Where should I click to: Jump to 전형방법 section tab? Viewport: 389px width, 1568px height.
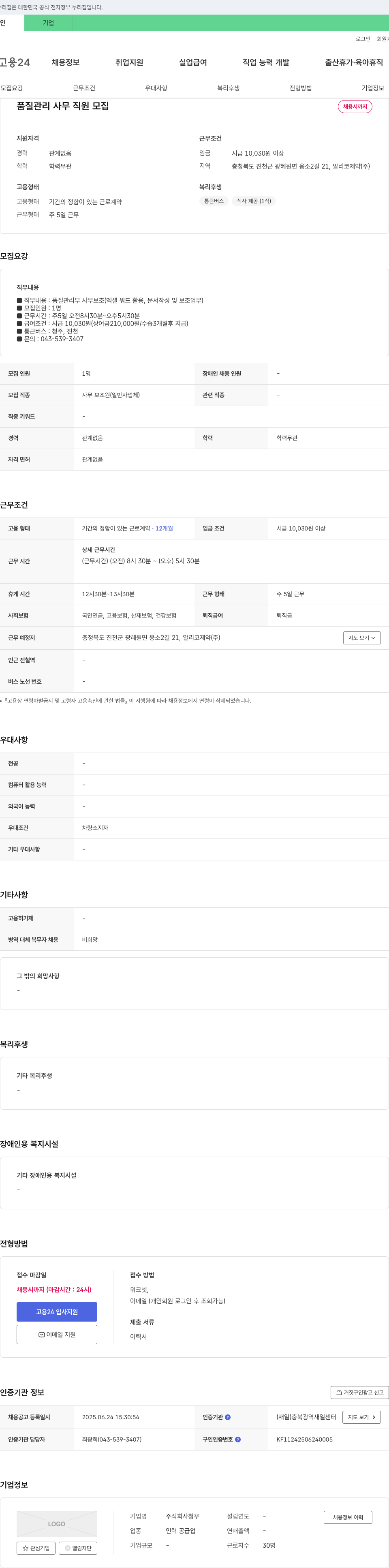301,88
